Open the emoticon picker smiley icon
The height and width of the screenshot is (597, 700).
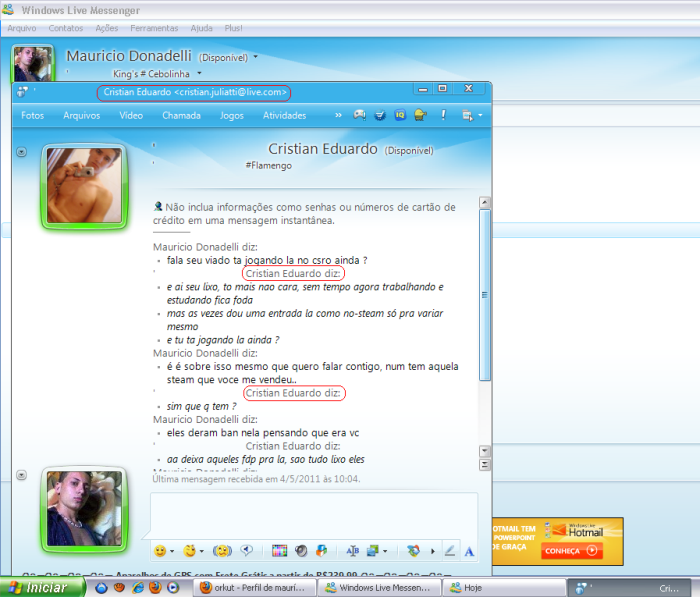(159, 551)
